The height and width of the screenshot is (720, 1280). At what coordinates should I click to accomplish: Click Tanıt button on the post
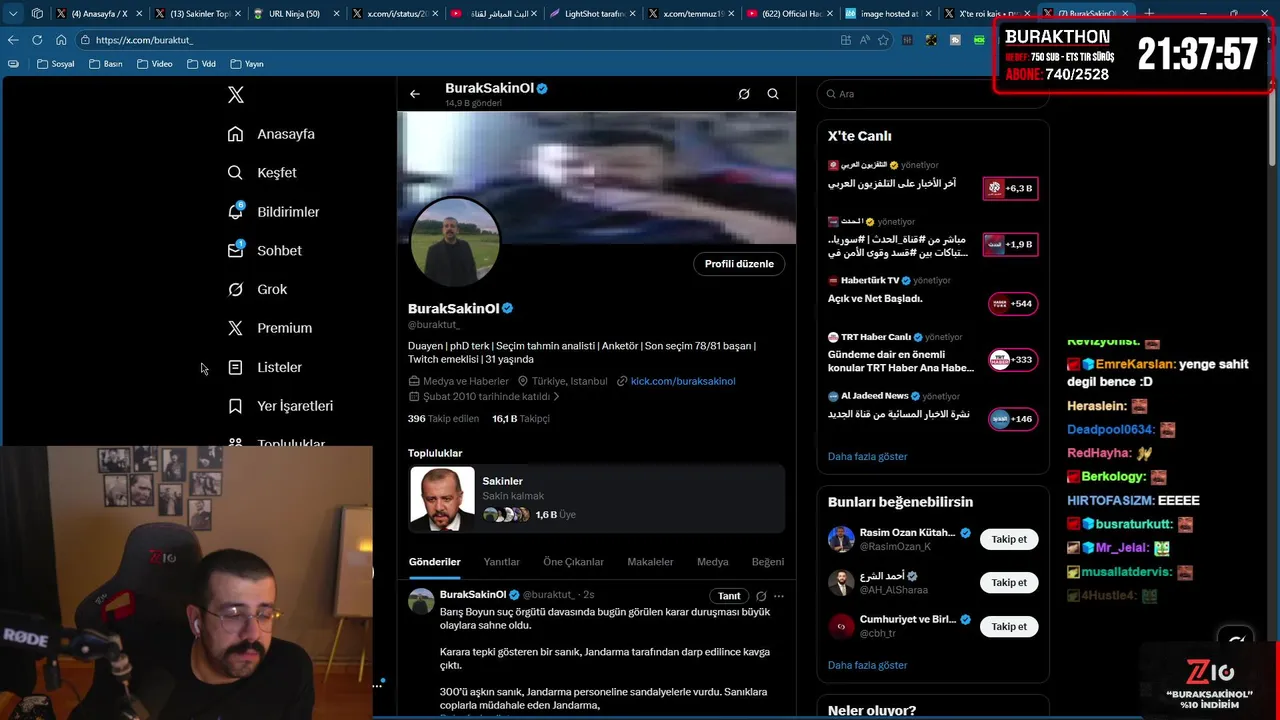(729, 596)
